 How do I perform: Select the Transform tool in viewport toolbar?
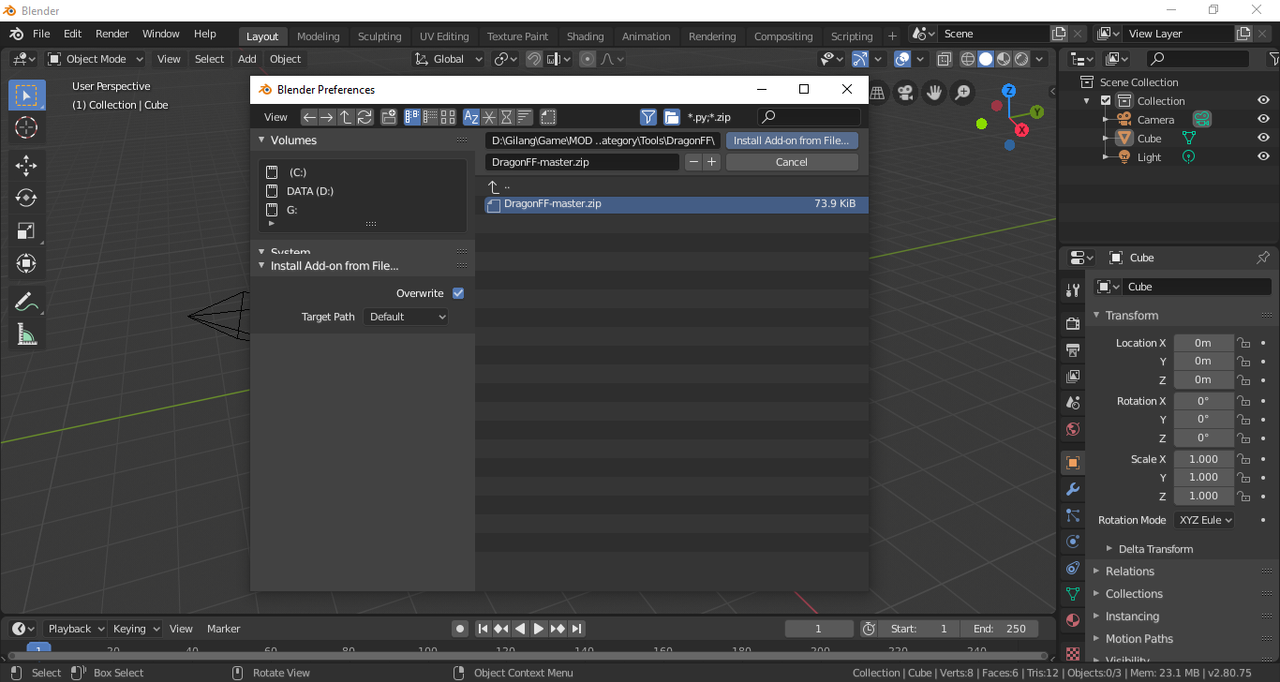(27, 264)
